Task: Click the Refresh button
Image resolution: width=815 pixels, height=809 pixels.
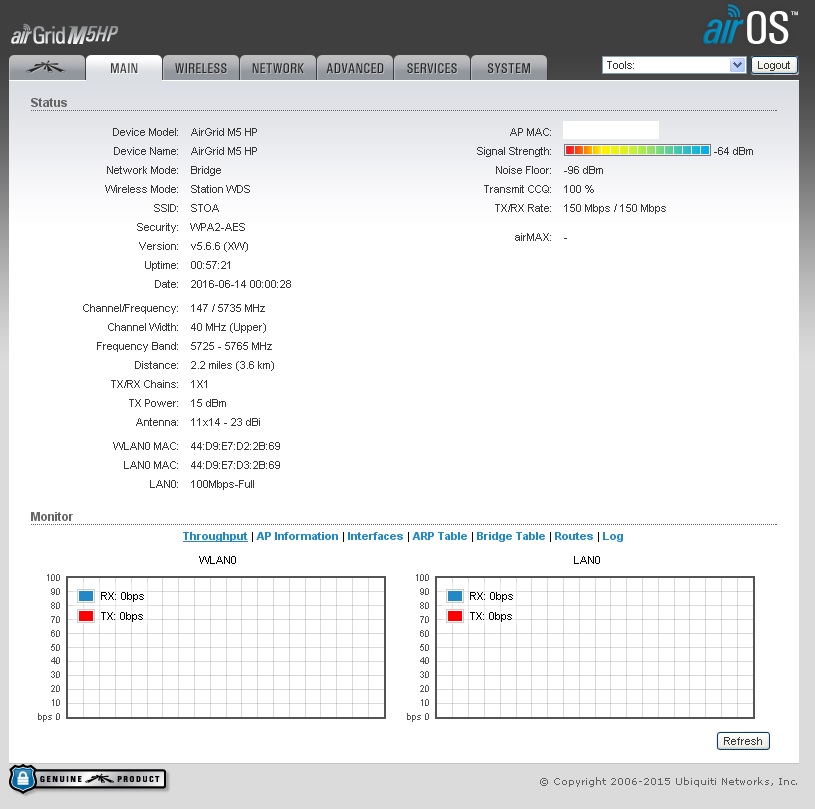Action: (743, 741)
